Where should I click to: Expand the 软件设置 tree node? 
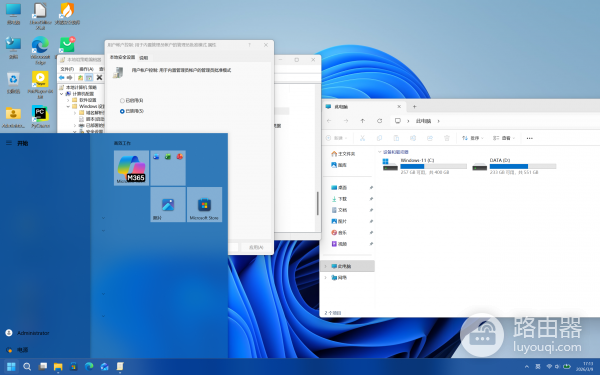coord(68,100)
